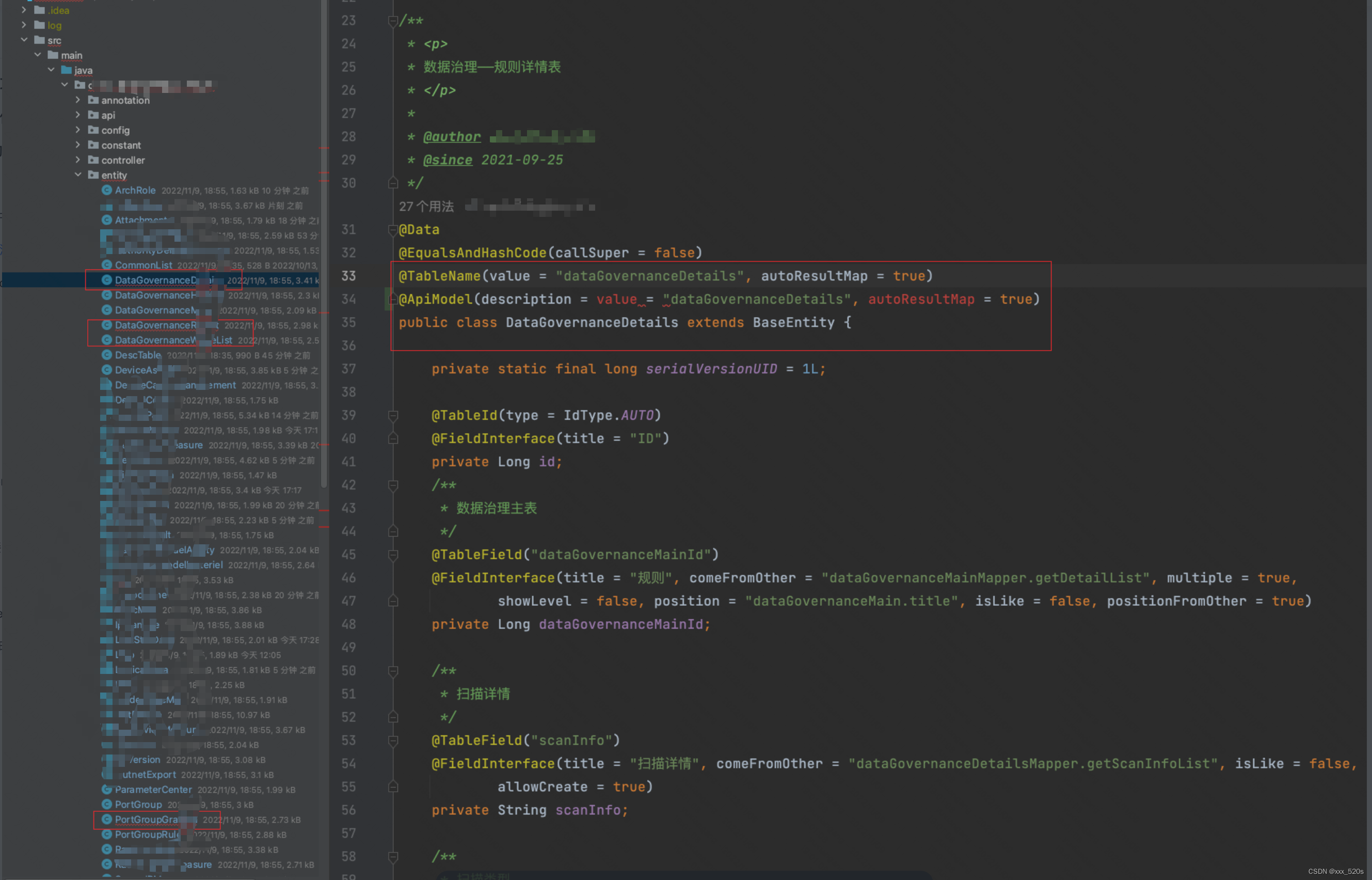Click the src folder icon
1372x880 pixels.
39,39
